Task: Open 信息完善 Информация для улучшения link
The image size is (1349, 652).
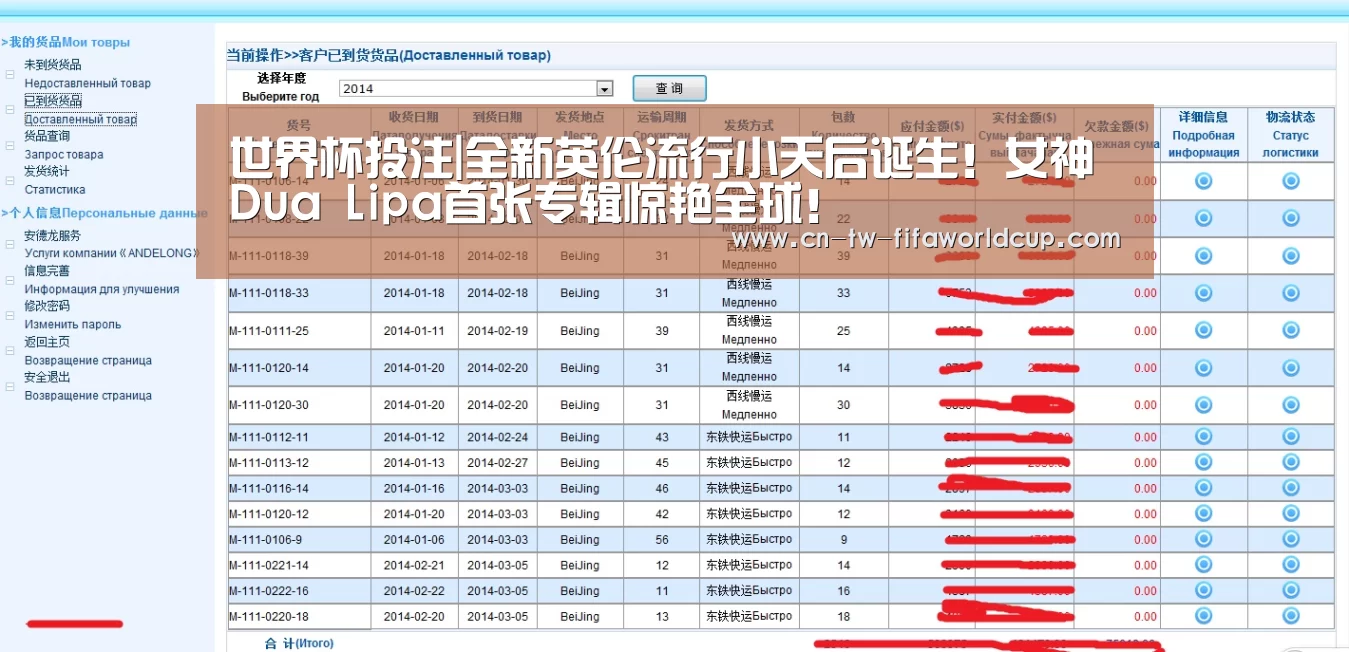Action: click(x=102, y=280)
